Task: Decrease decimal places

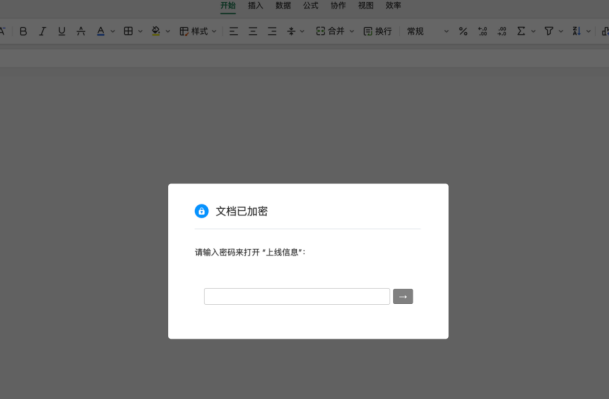Action: point(502,32)
